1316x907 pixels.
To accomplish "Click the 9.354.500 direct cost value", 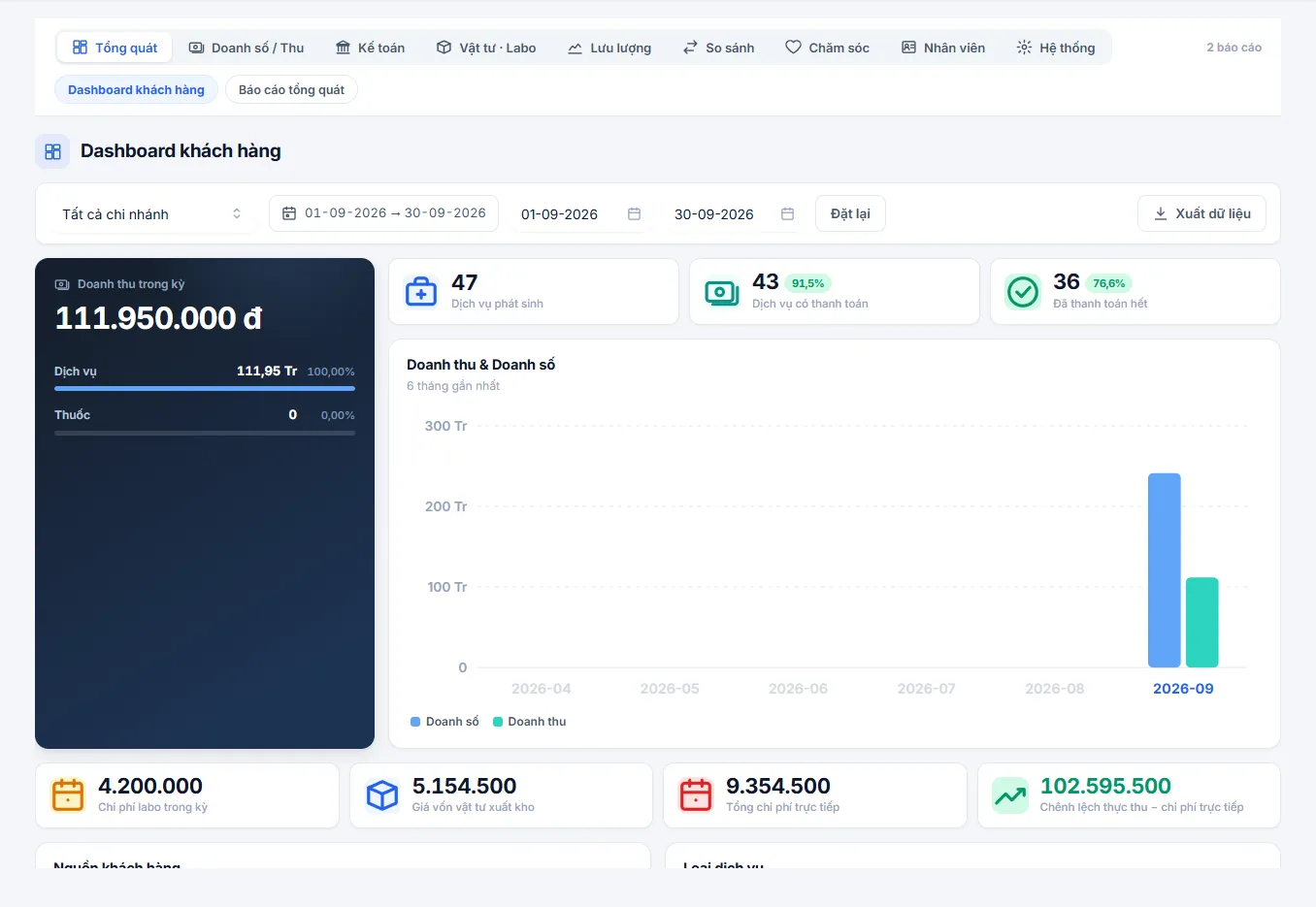I will pos(778,786).
